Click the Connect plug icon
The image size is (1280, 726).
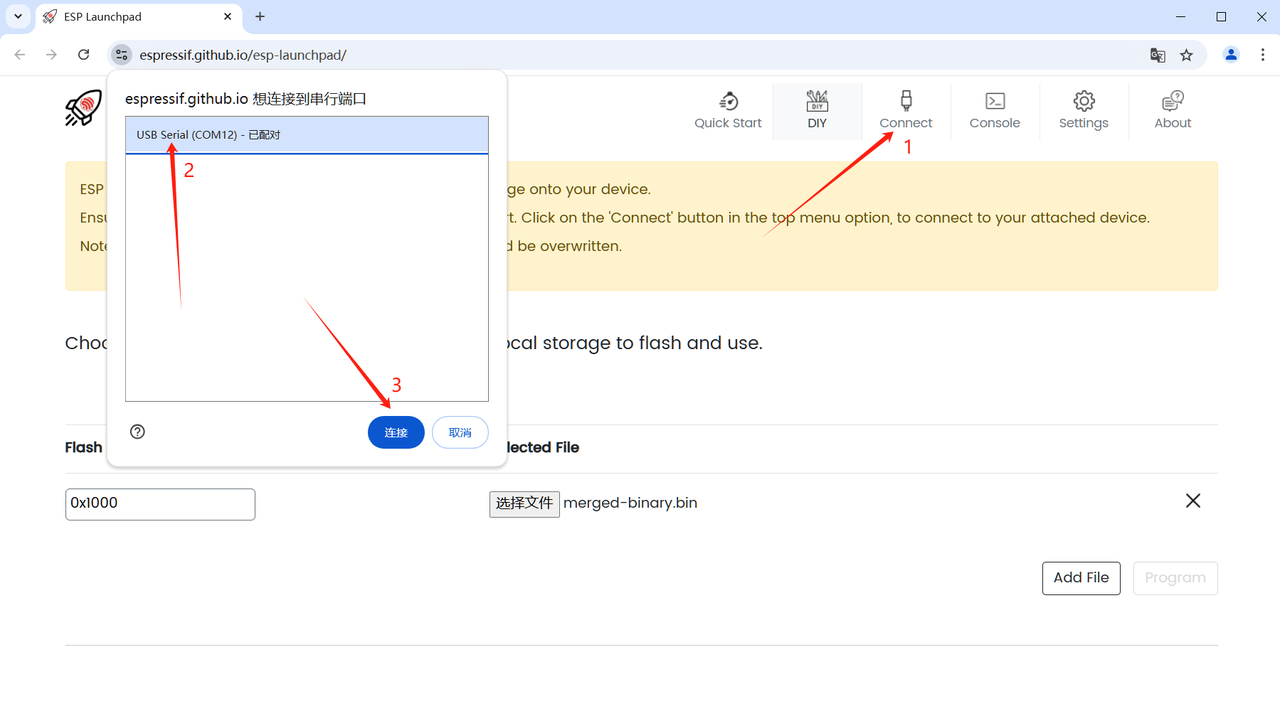pos(906,101)
